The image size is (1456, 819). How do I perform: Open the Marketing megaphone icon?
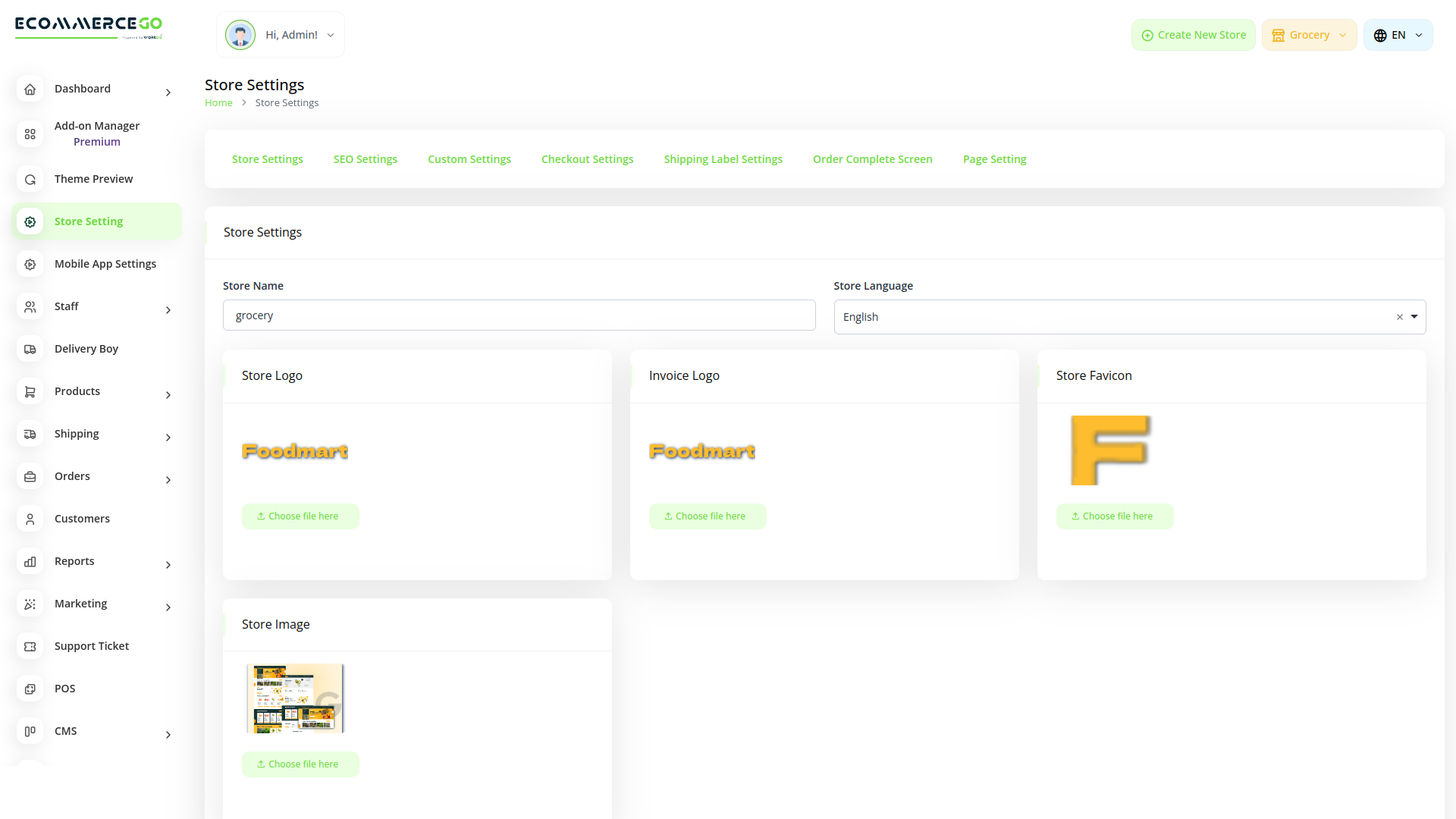pyautogui.click(x=30, y=604)
